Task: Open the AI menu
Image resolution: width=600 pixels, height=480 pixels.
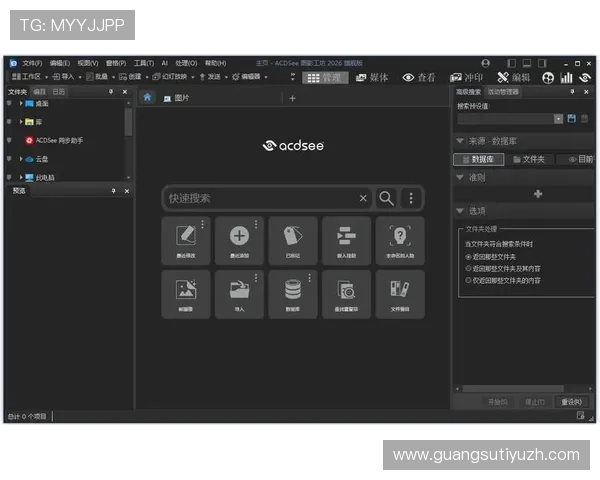Action: (x=165, y=63)
